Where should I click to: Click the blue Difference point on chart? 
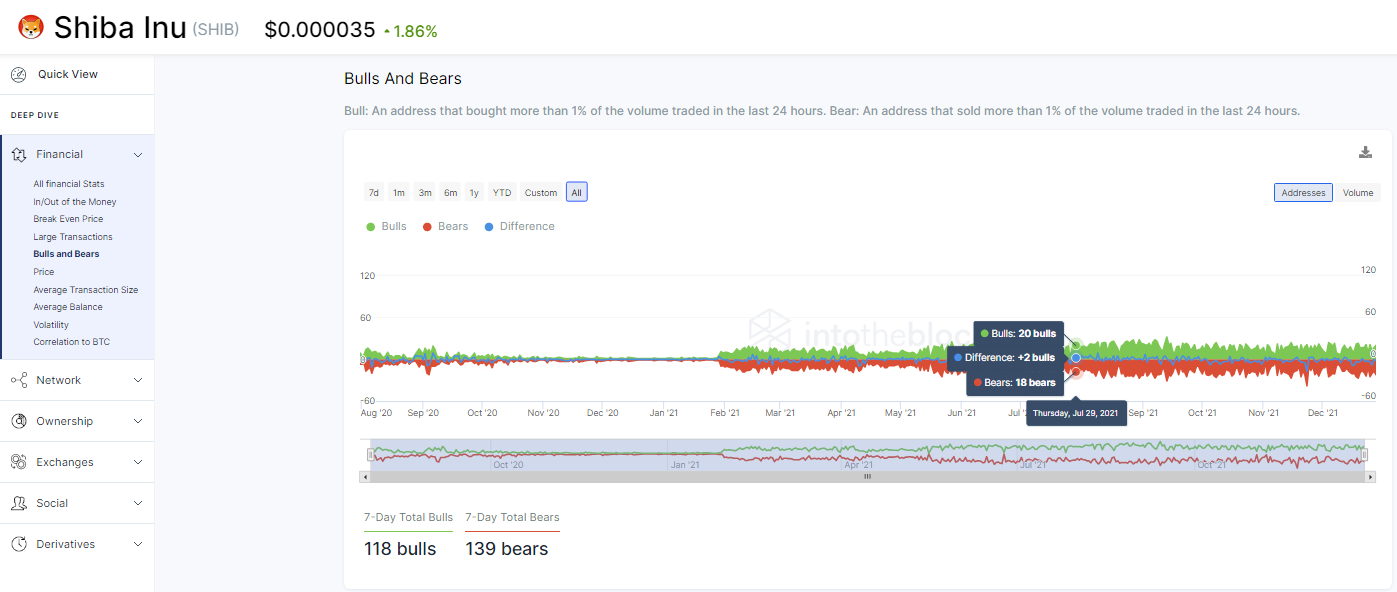[1076, 357]
